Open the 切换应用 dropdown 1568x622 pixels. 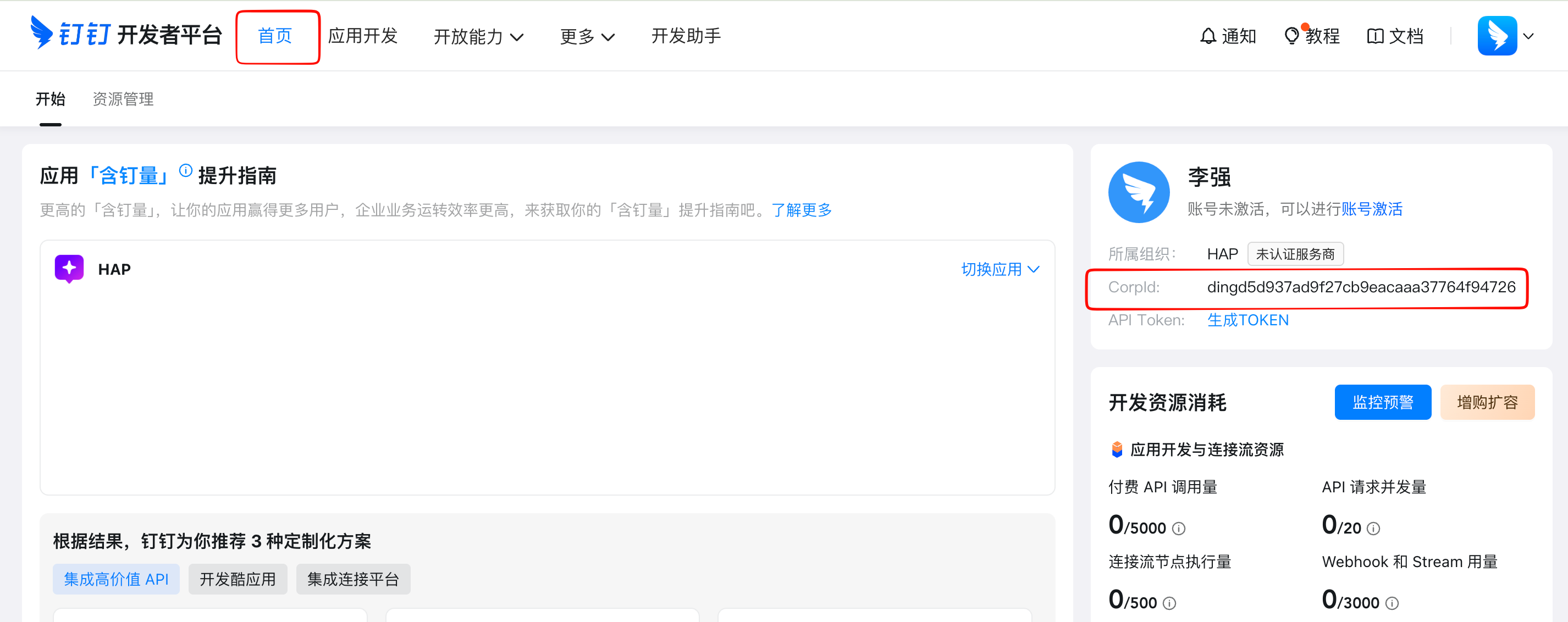[x=1000, y=269]
